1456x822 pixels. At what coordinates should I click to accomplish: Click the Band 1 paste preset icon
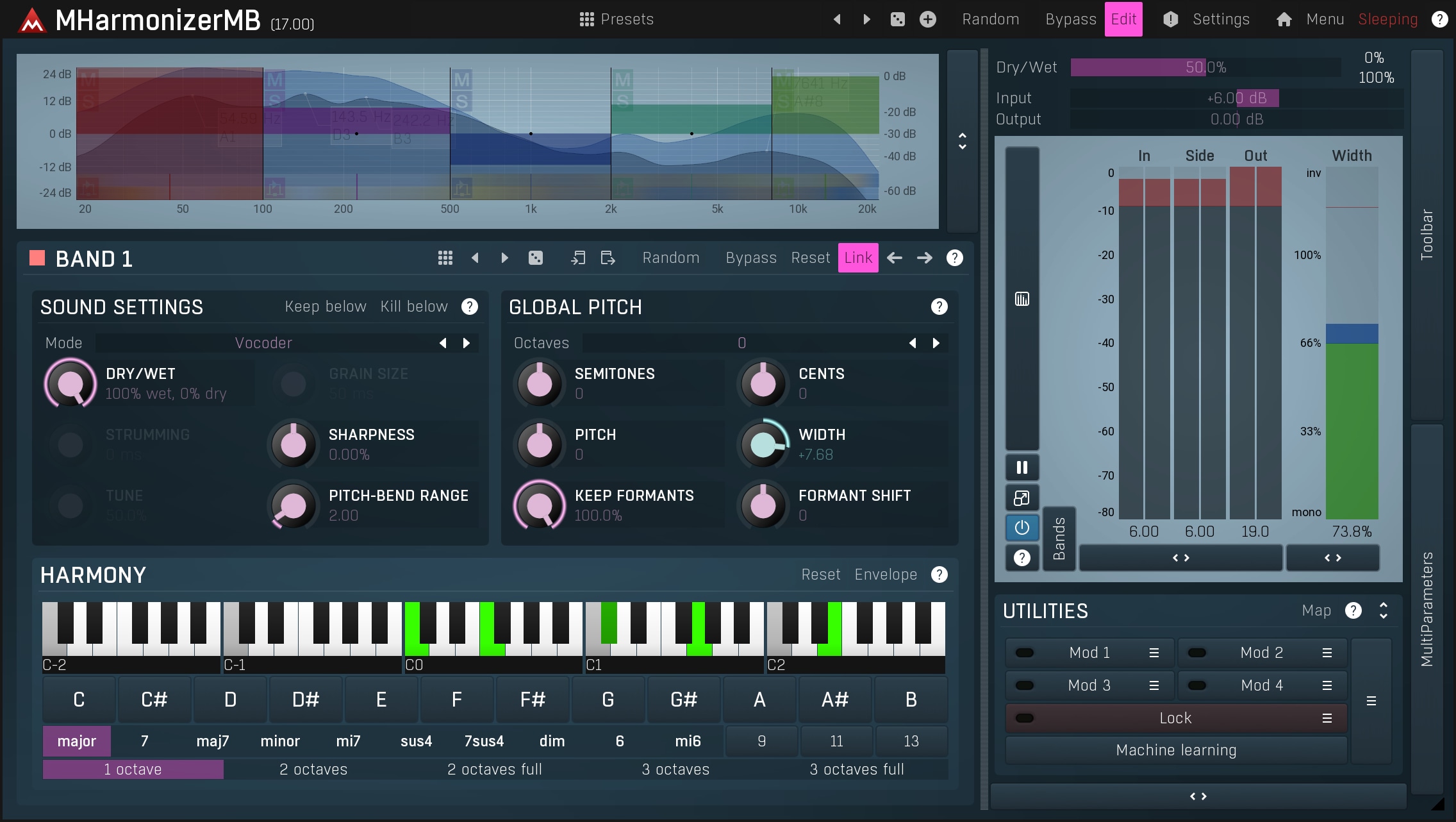pyautogui.click(x=608, y=258)
